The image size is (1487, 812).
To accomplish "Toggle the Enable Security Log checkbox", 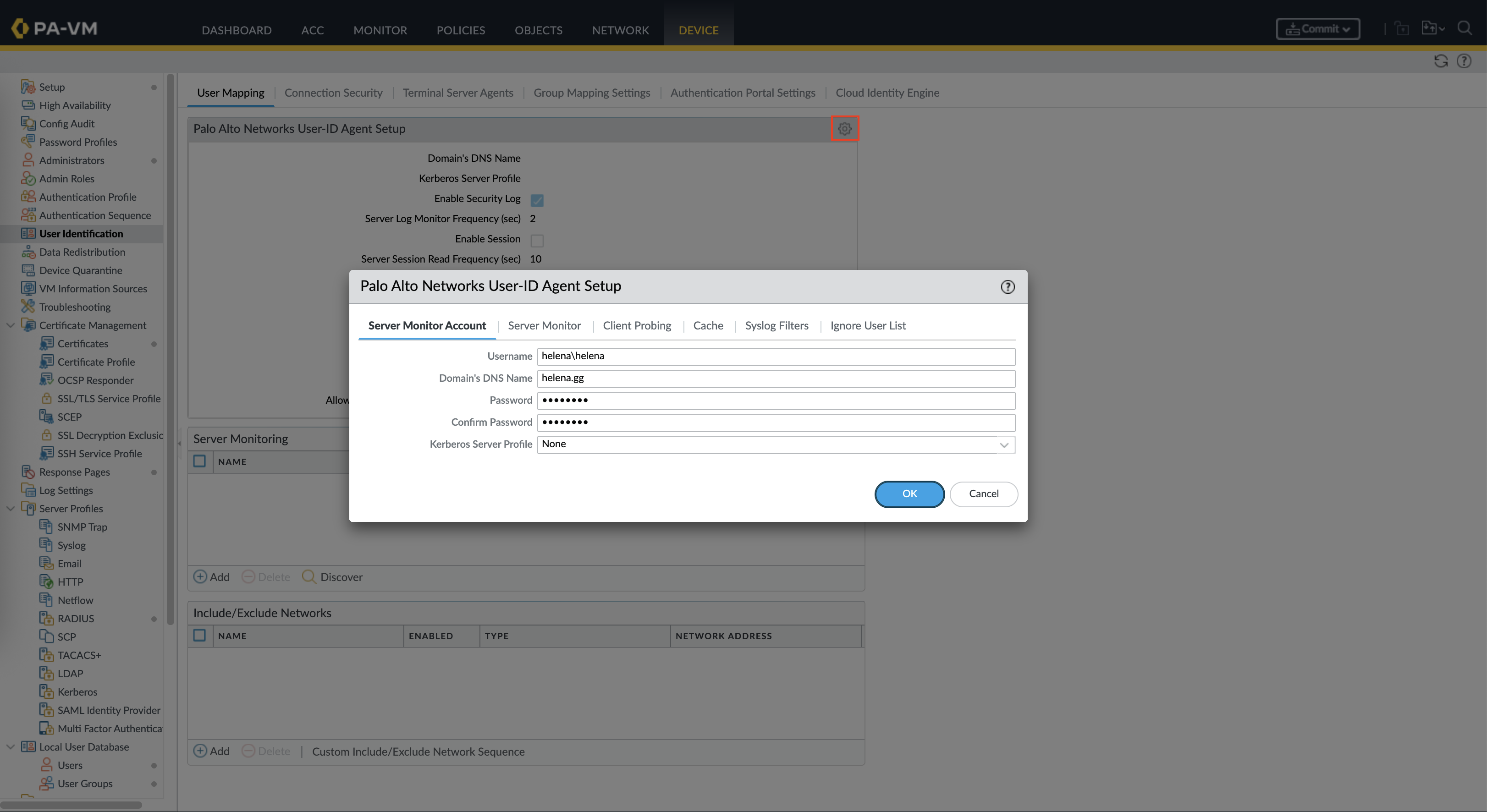I will click(x=537, y=200).
